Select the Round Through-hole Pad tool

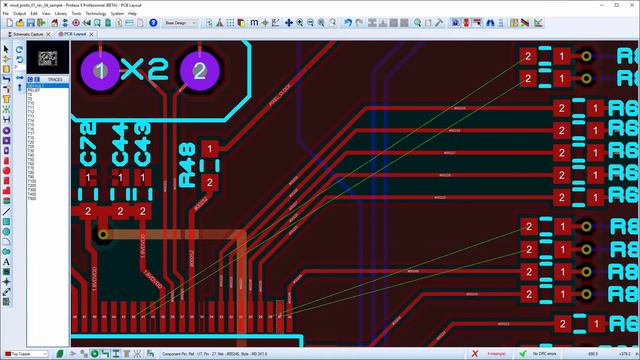click(6, 131)
